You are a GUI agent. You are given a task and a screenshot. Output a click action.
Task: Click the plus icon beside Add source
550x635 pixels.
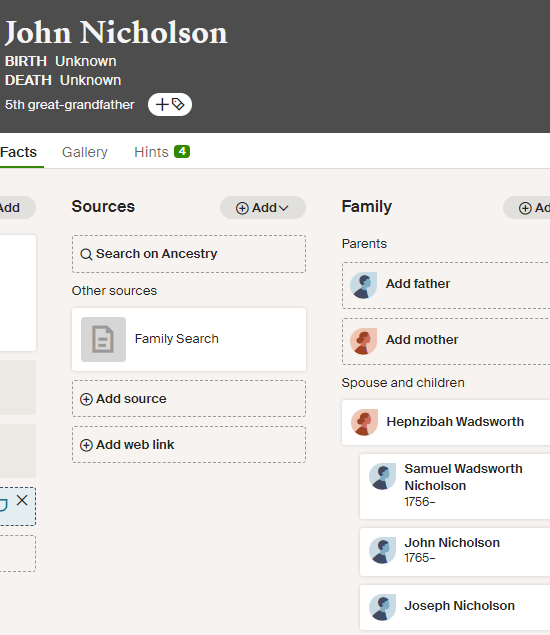coord(86,399)
